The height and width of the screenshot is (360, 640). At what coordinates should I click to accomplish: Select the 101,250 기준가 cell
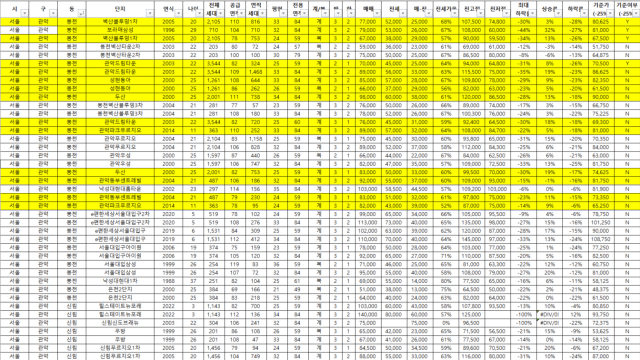coord(600,222)
